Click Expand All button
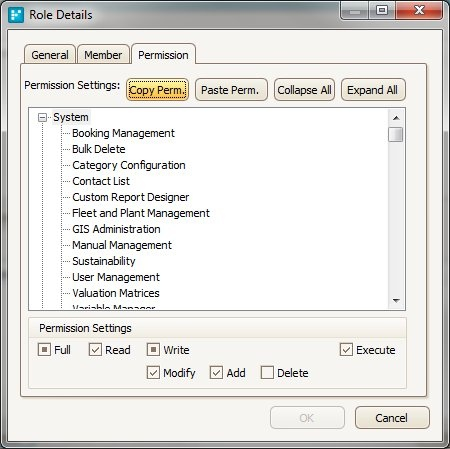This screenshot has width=450, height=449. (373, 90)
